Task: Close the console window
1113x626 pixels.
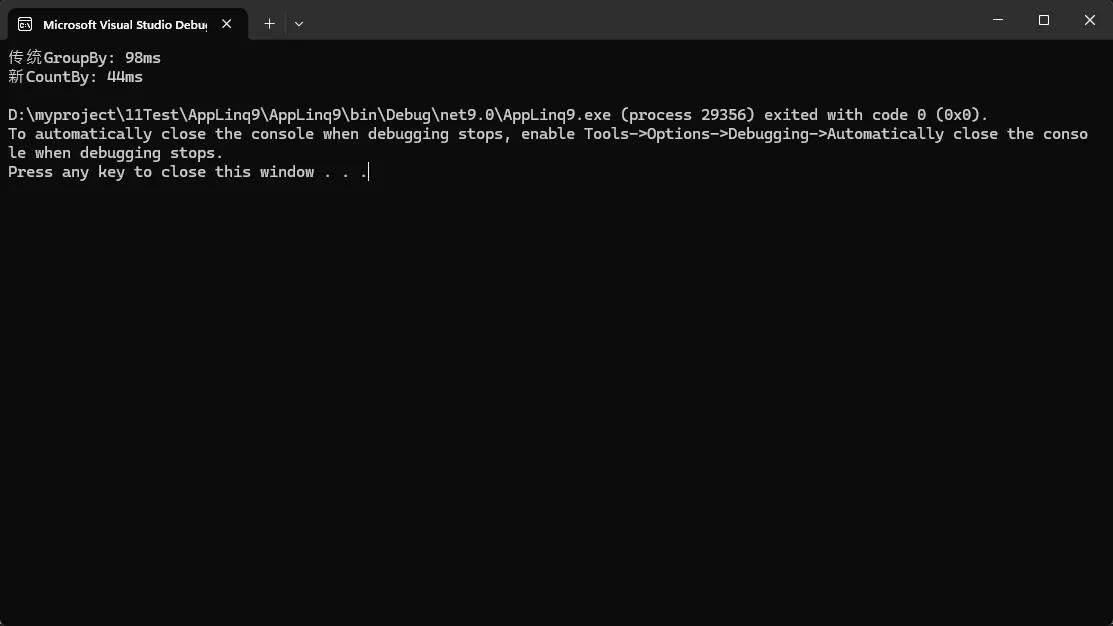Action: click(1090, 20)
